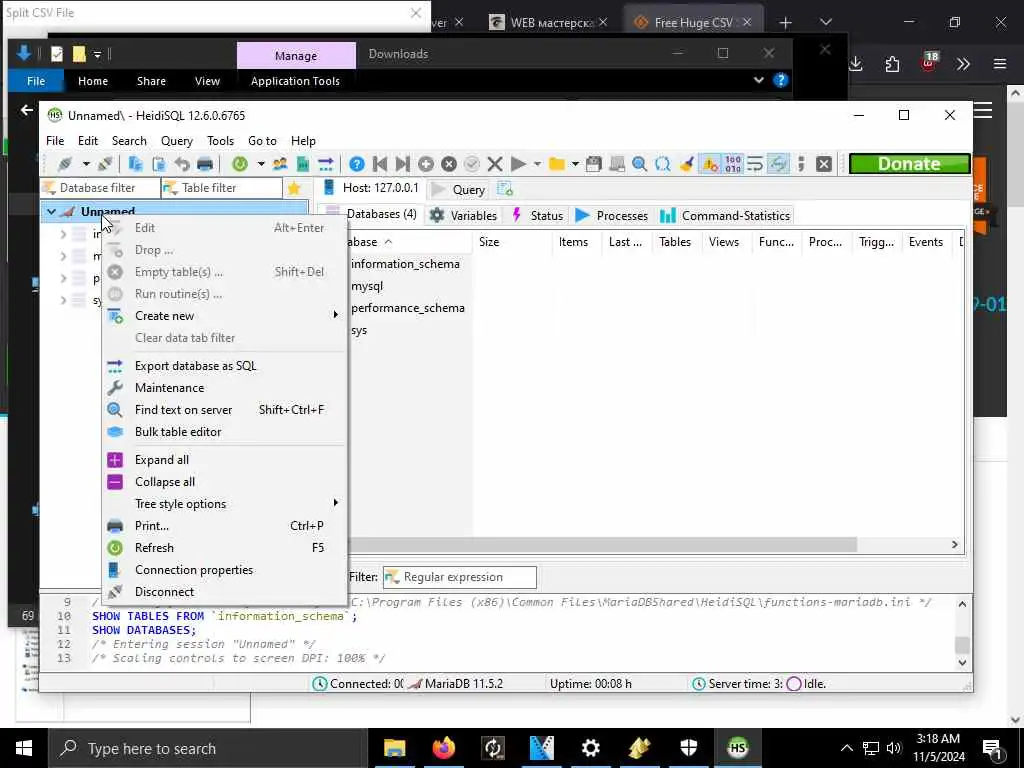
Task: Open the session manager connect icon
Action: tap(65, 164)
